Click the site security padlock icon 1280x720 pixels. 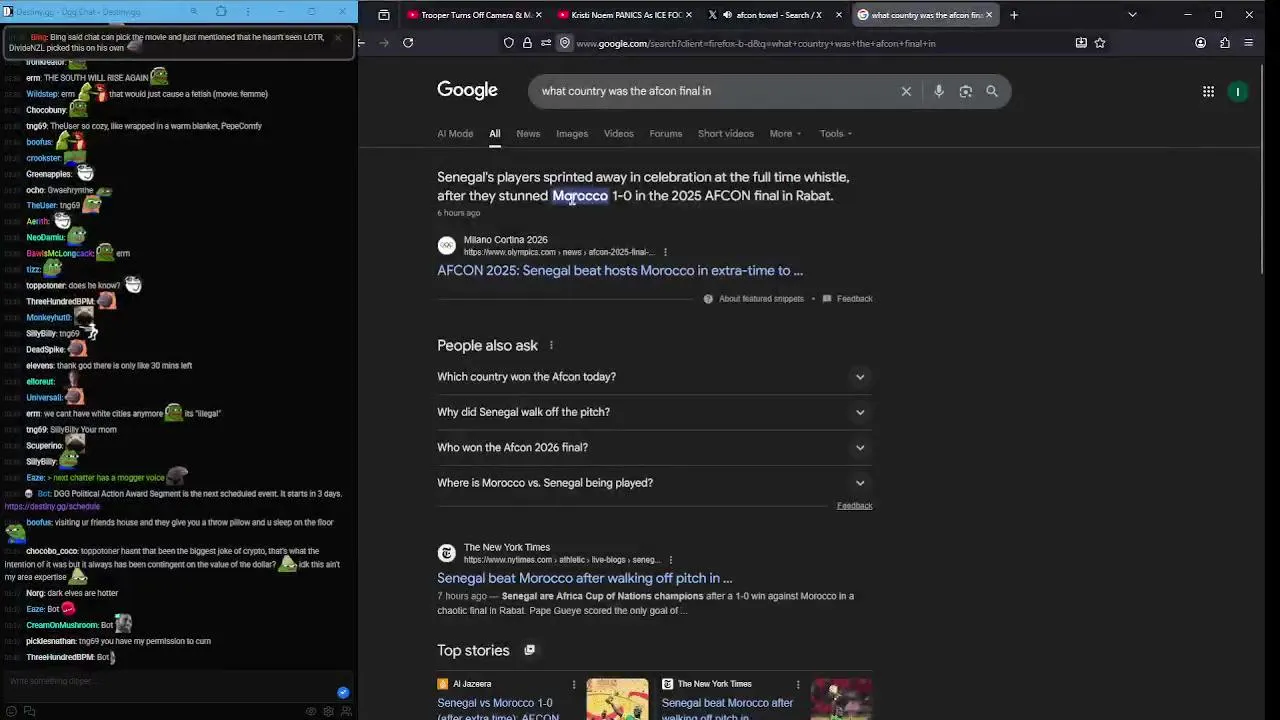tap(526, 43)
